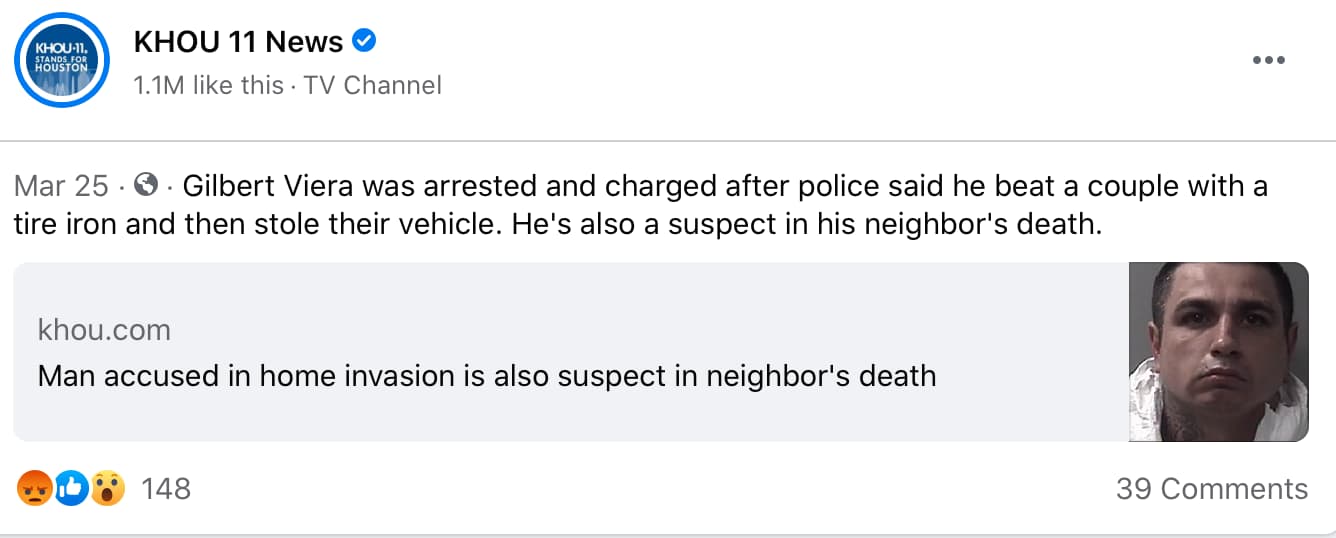Open the KHOU 11 profile picture

(x=61, y=60)
